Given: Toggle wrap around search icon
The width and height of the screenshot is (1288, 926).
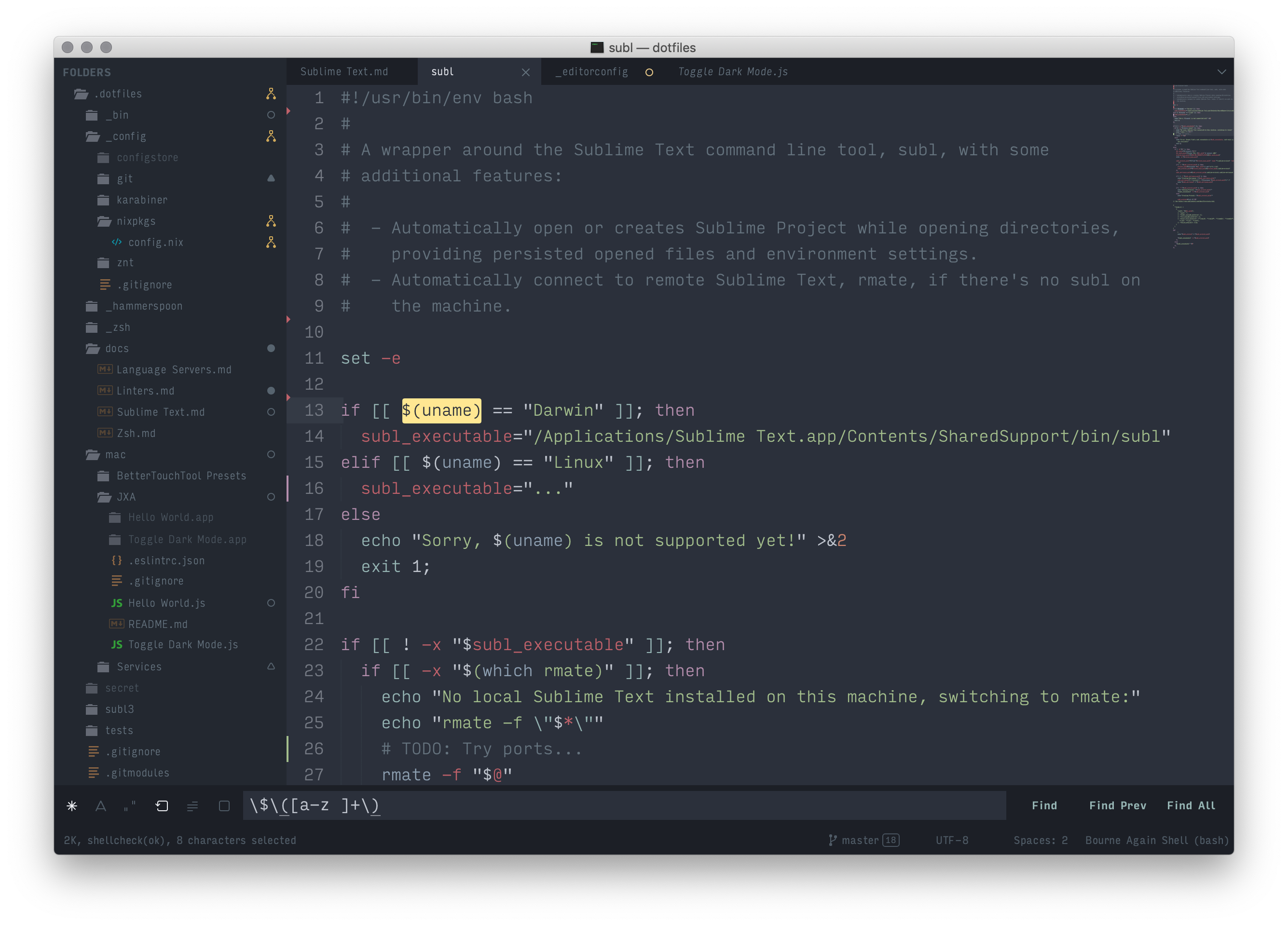Looking at the screenshot, I should [x=162, y=805].
